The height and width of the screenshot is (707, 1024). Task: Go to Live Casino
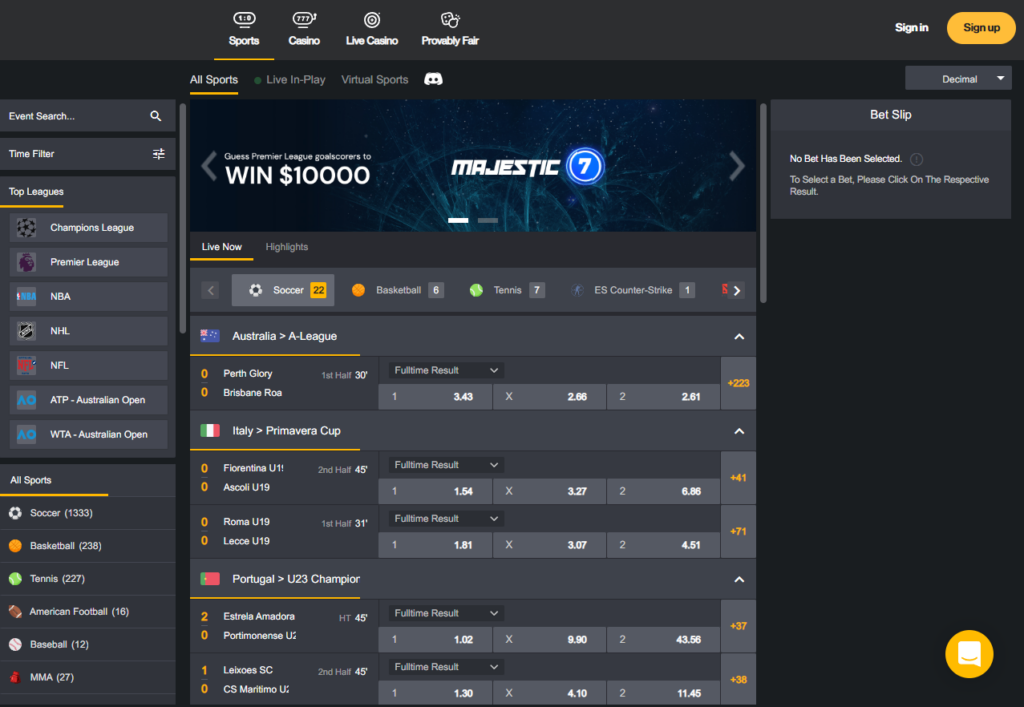coord(372,29)
